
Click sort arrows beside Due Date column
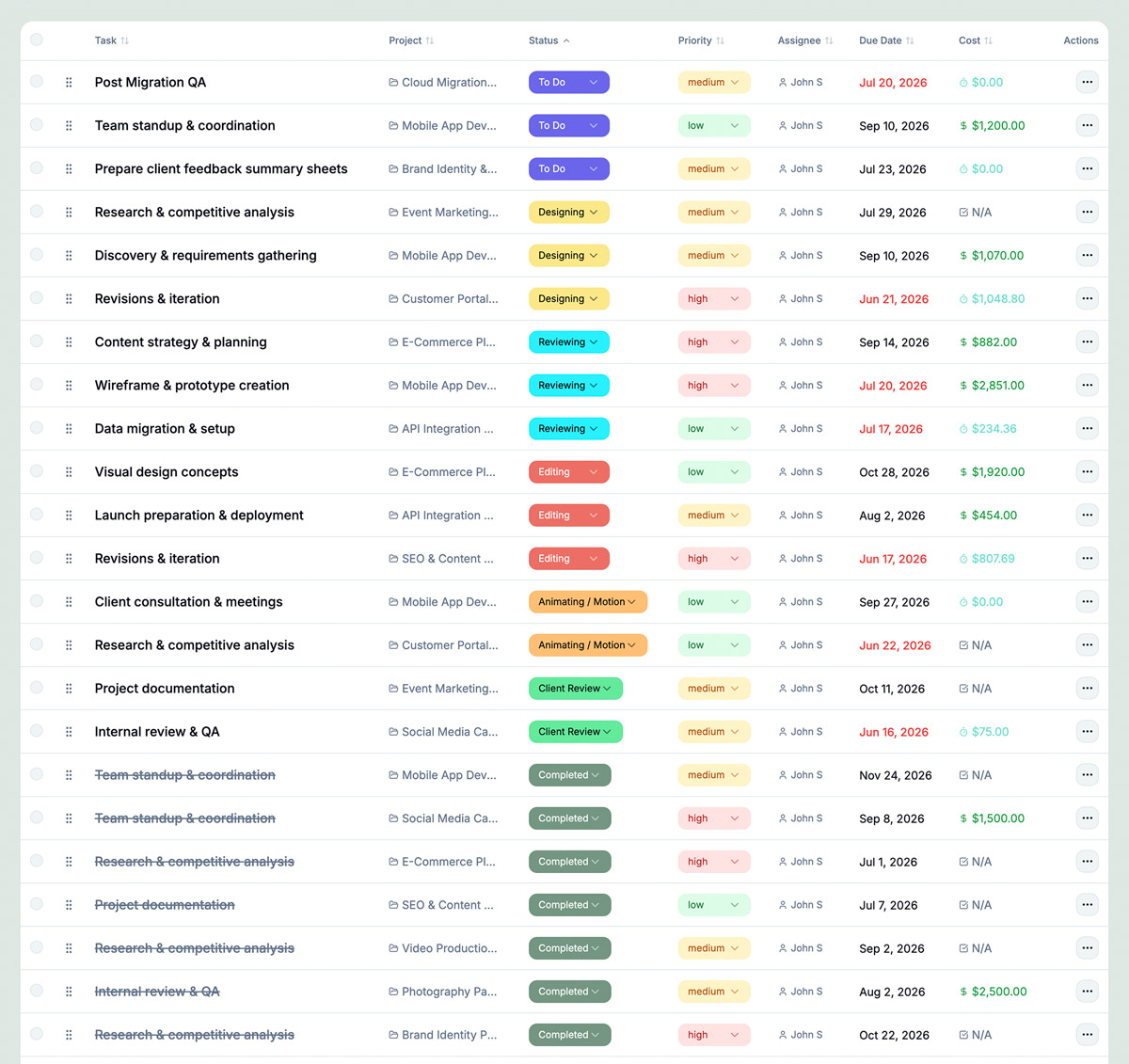910,40
